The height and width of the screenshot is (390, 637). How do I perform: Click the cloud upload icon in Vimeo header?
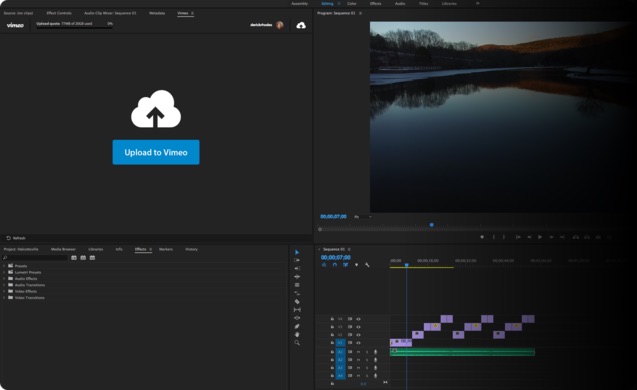(x=301, y=26)
